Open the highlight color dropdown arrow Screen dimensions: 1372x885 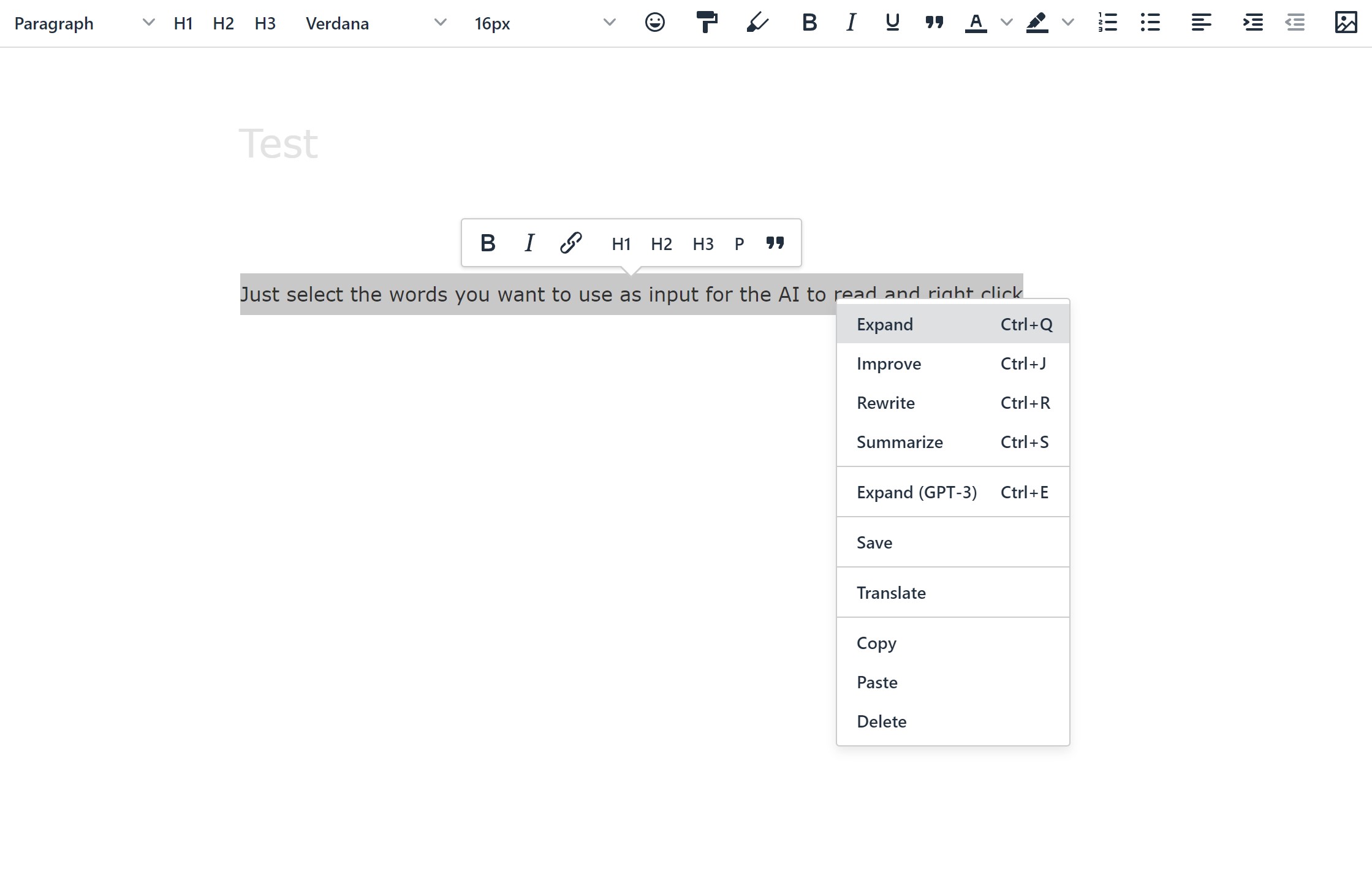1067,23
